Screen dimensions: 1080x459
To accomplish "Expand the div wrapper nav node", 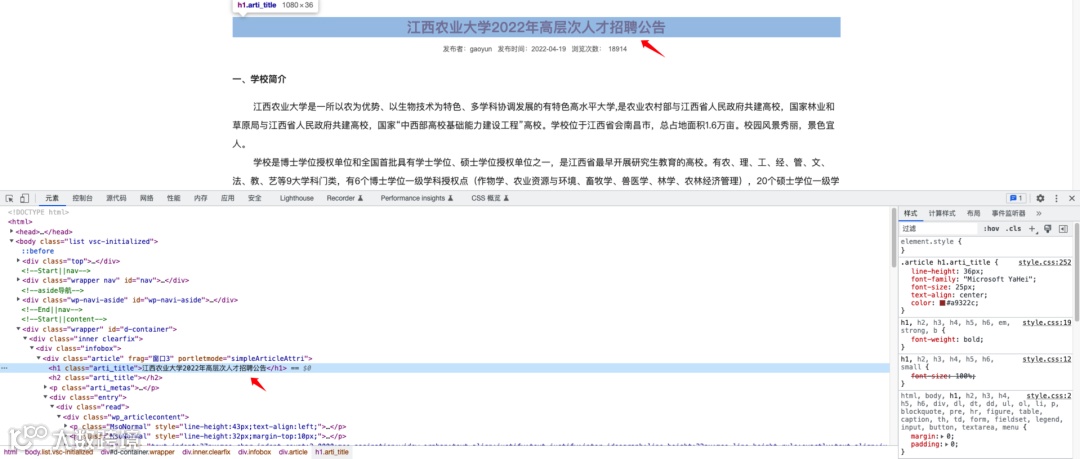I will [19, 280].
